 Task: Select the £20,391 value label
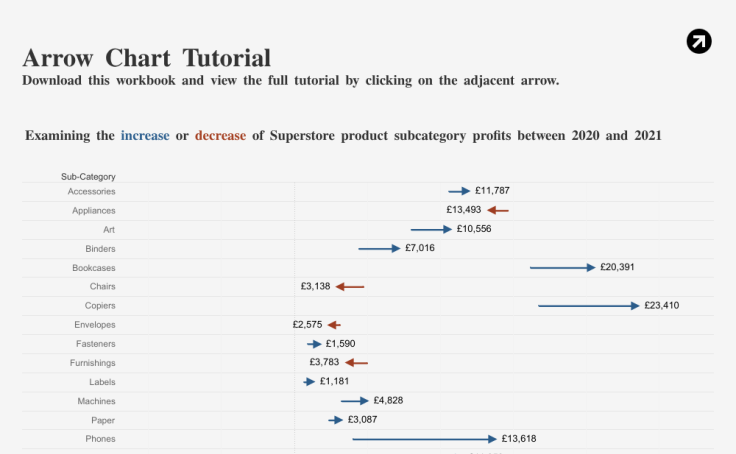[617, 267]
